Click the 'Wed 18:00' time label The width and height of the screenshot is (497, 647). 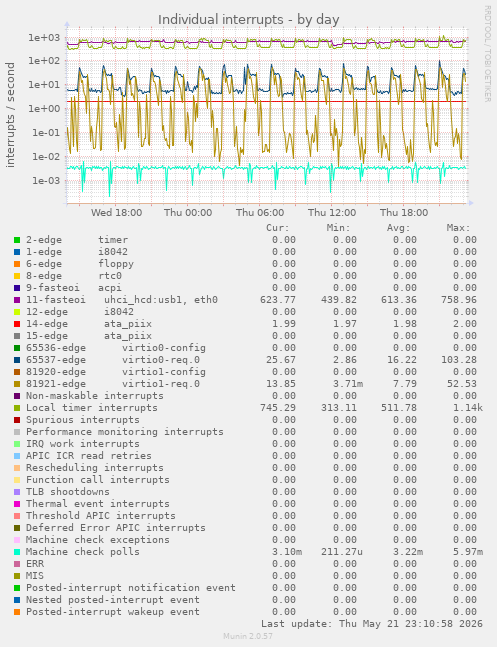pos(116,213)
